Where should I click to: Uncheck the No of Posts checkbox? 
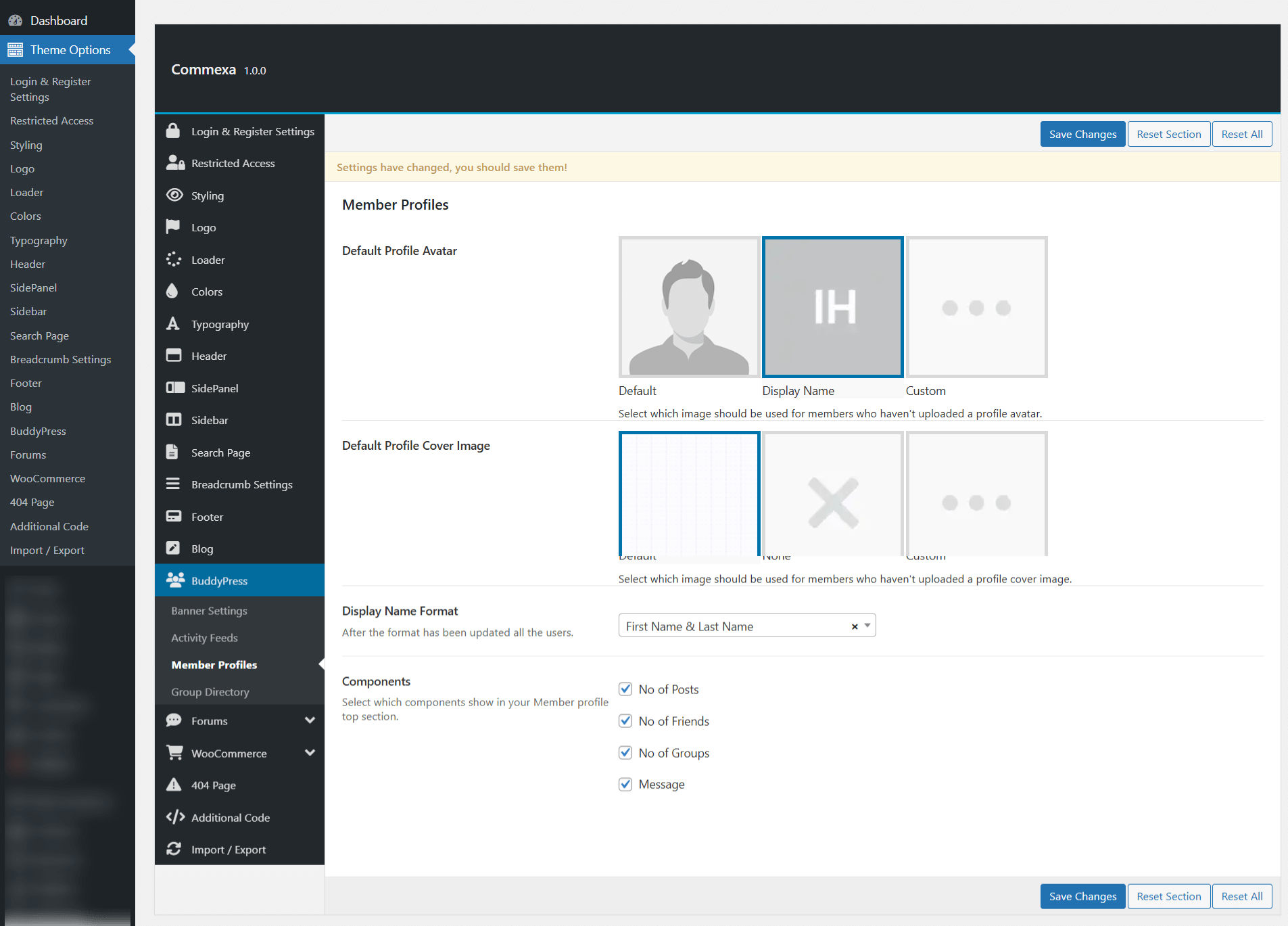coord(625,689)
